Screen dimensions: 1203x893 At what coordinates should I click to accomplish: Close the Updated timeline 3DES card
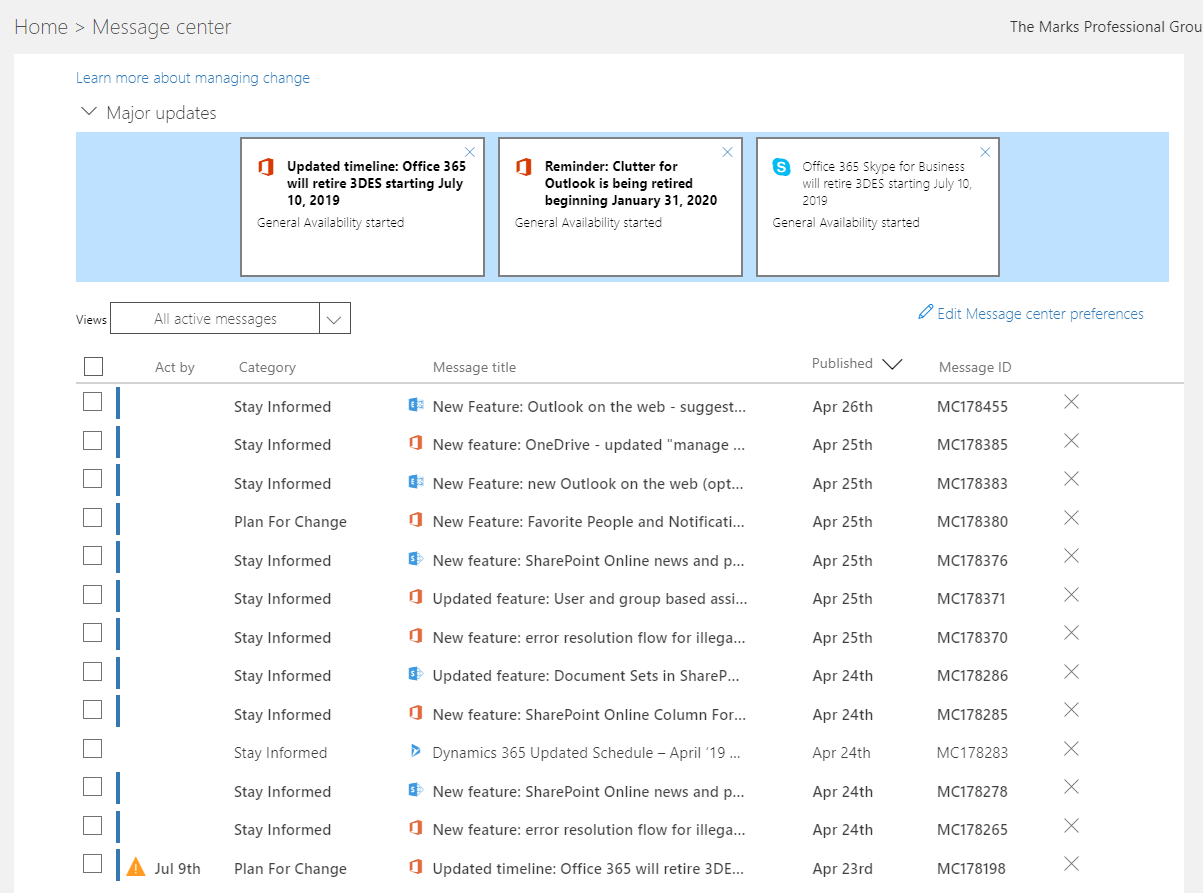(x=470, y=152)
